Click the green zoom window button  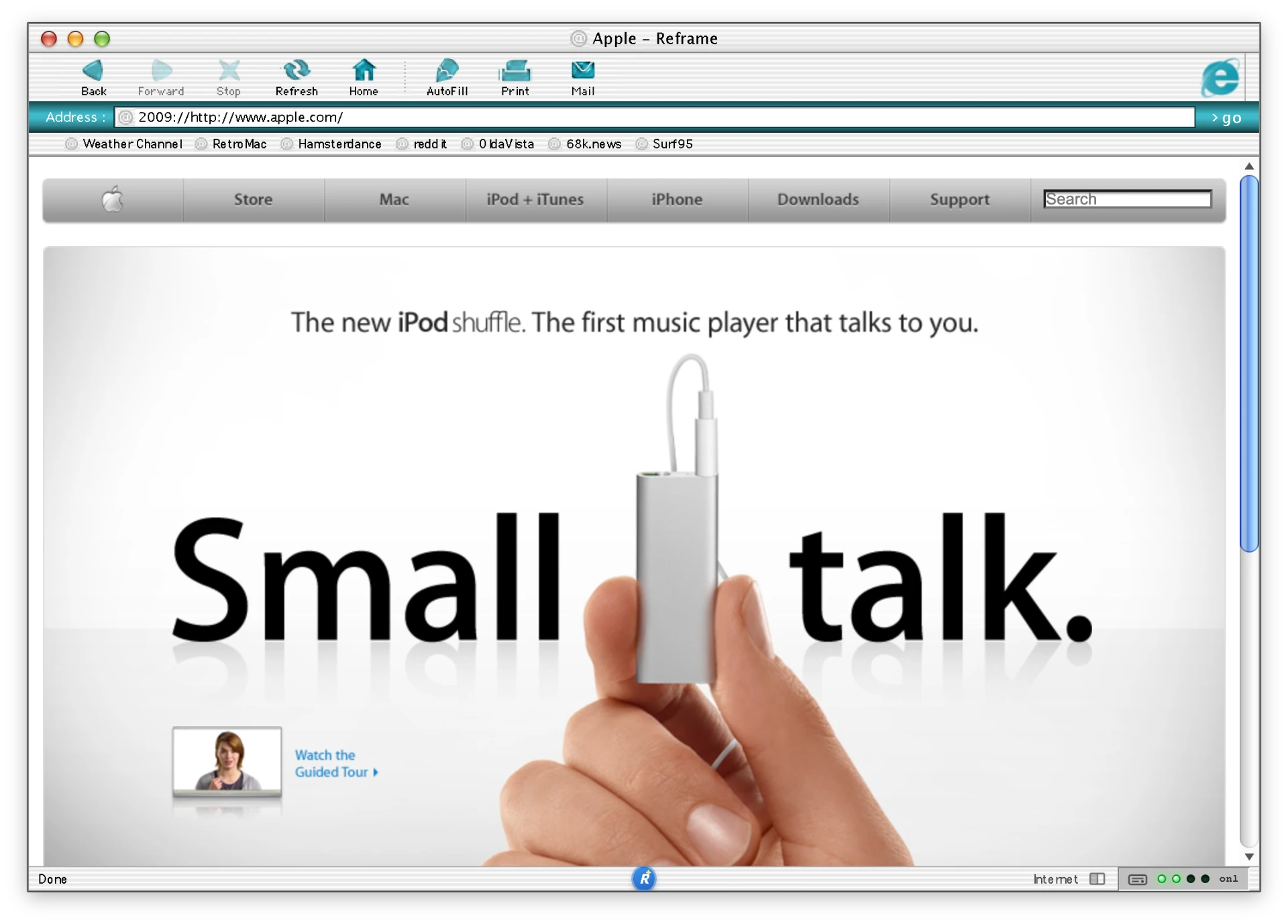(102, 39)
